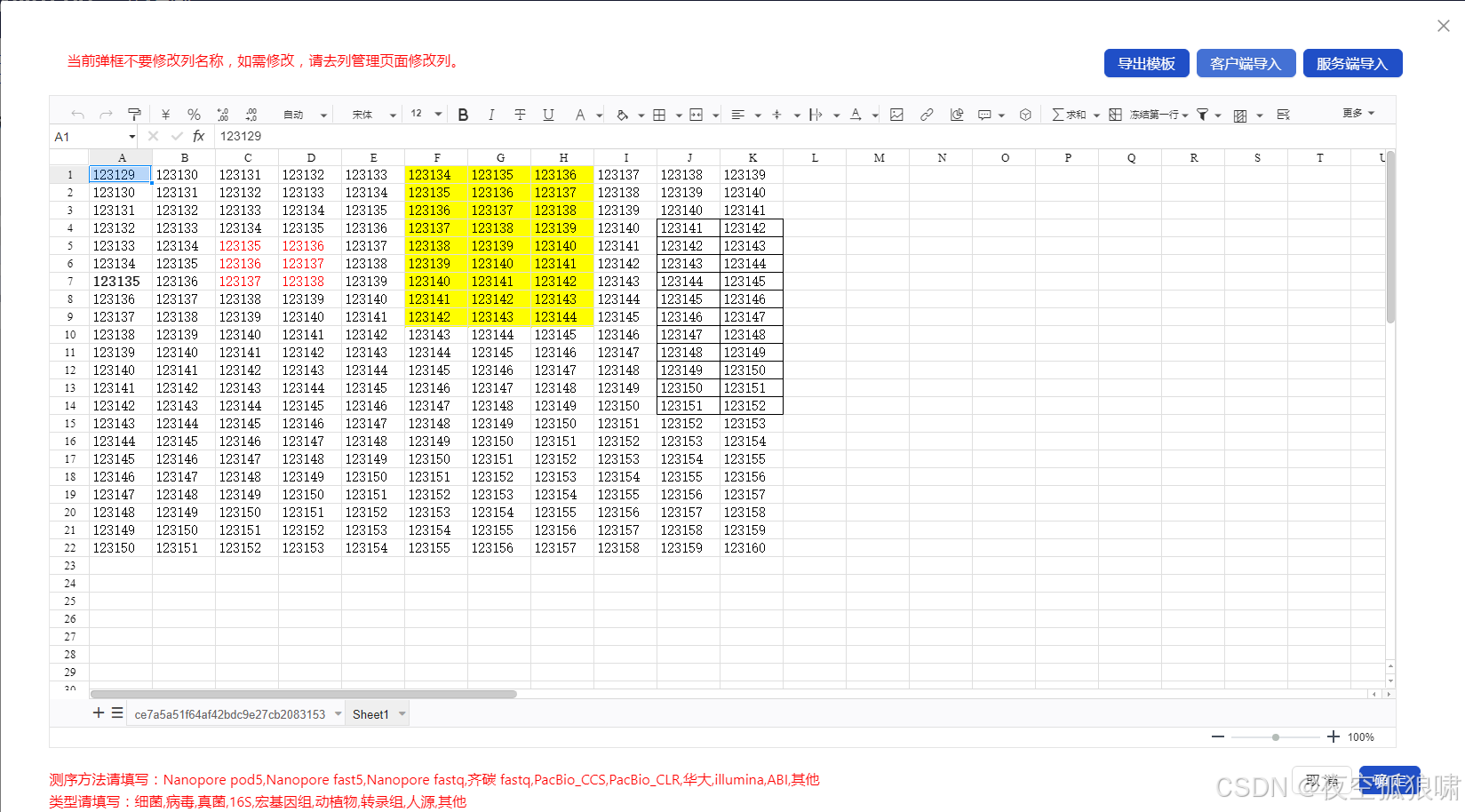Viewport: 1465px width, 812px height.
Task: Open the 更多 more menu
Action: pos(1358,113)
